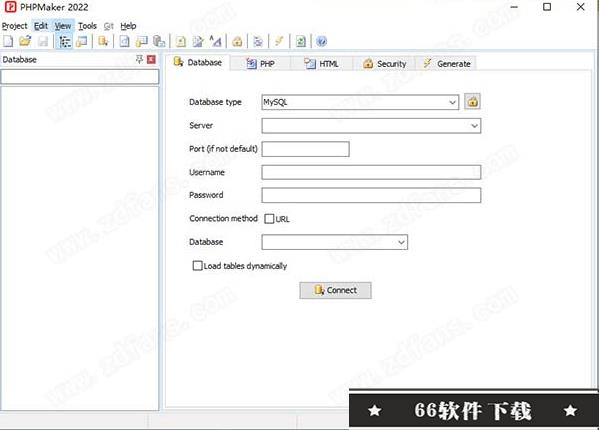This screenshot has height=430, width=599.
Task: Switch to the Security tab
Action: pyautogui.click(x=384, y=64)
